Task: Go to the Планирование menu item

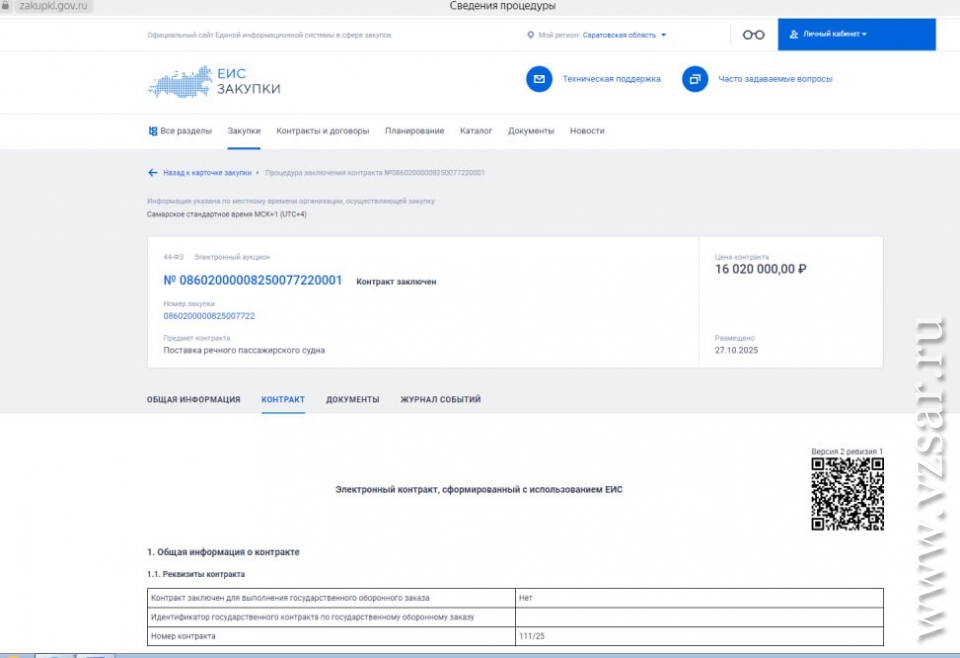Action: pyautogui.click(x=414, y=131)
